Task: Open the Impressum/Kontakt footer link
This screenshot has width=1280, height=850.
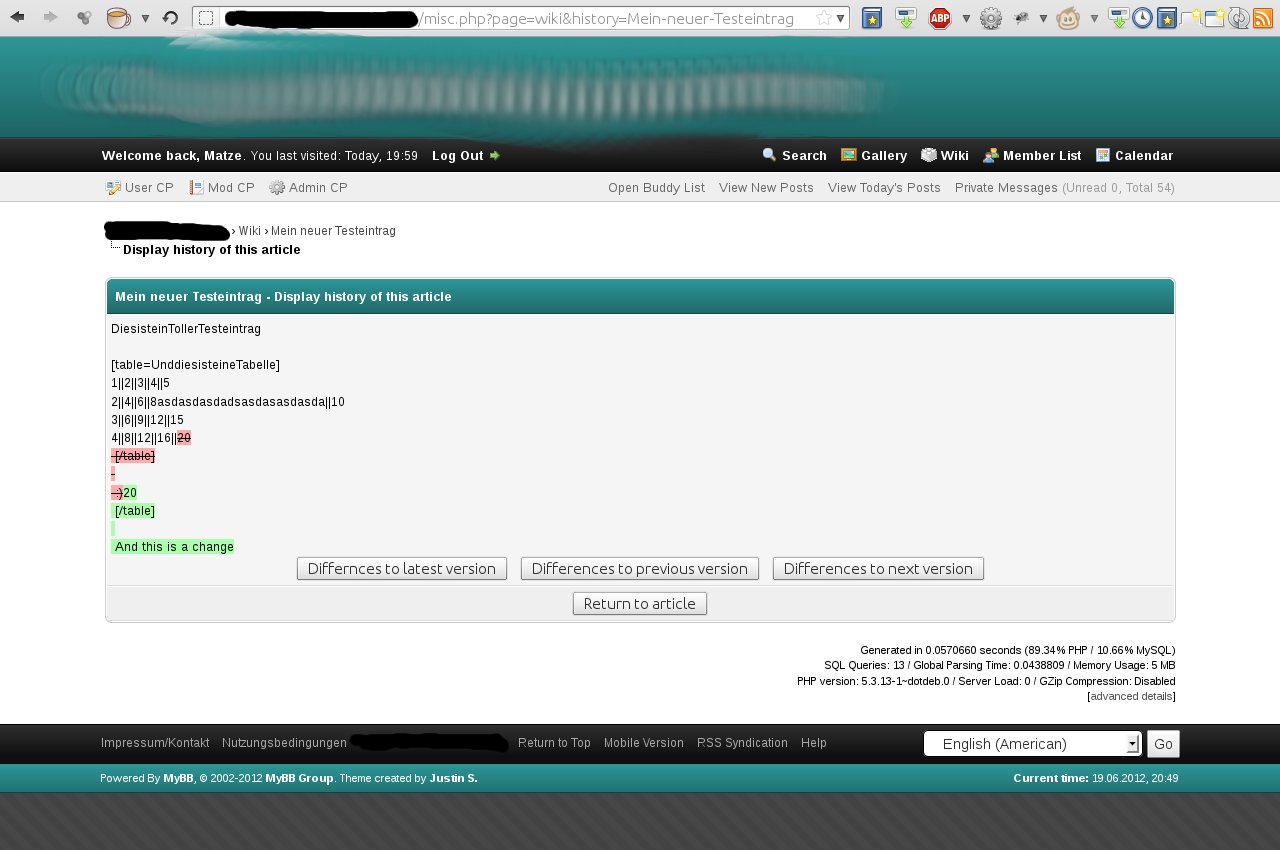Action: point(155,743)
